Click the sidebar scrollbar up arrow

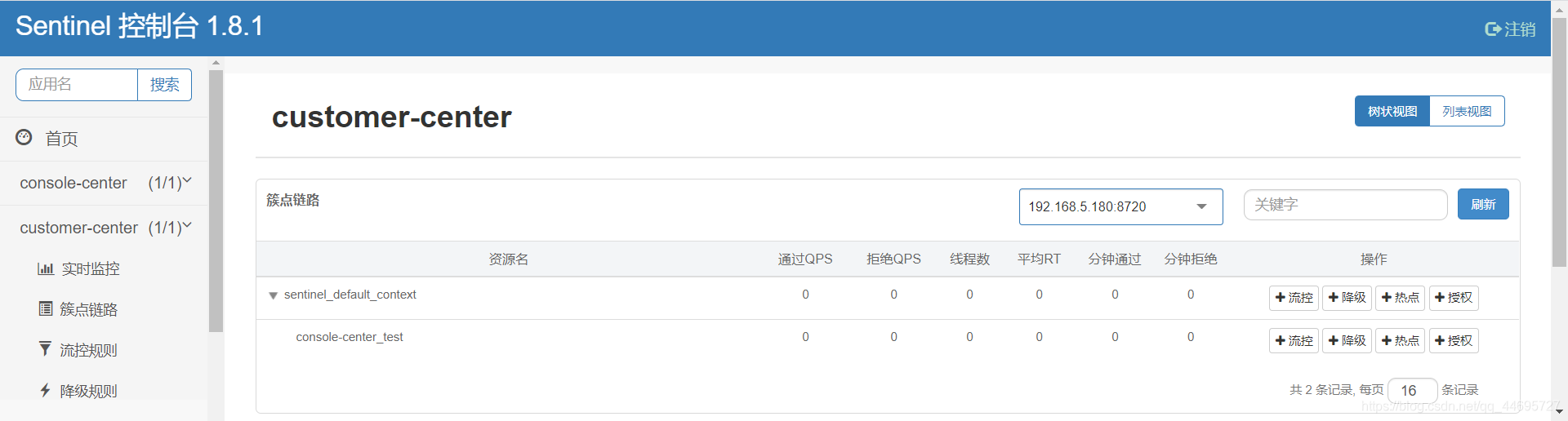point(216,62)
